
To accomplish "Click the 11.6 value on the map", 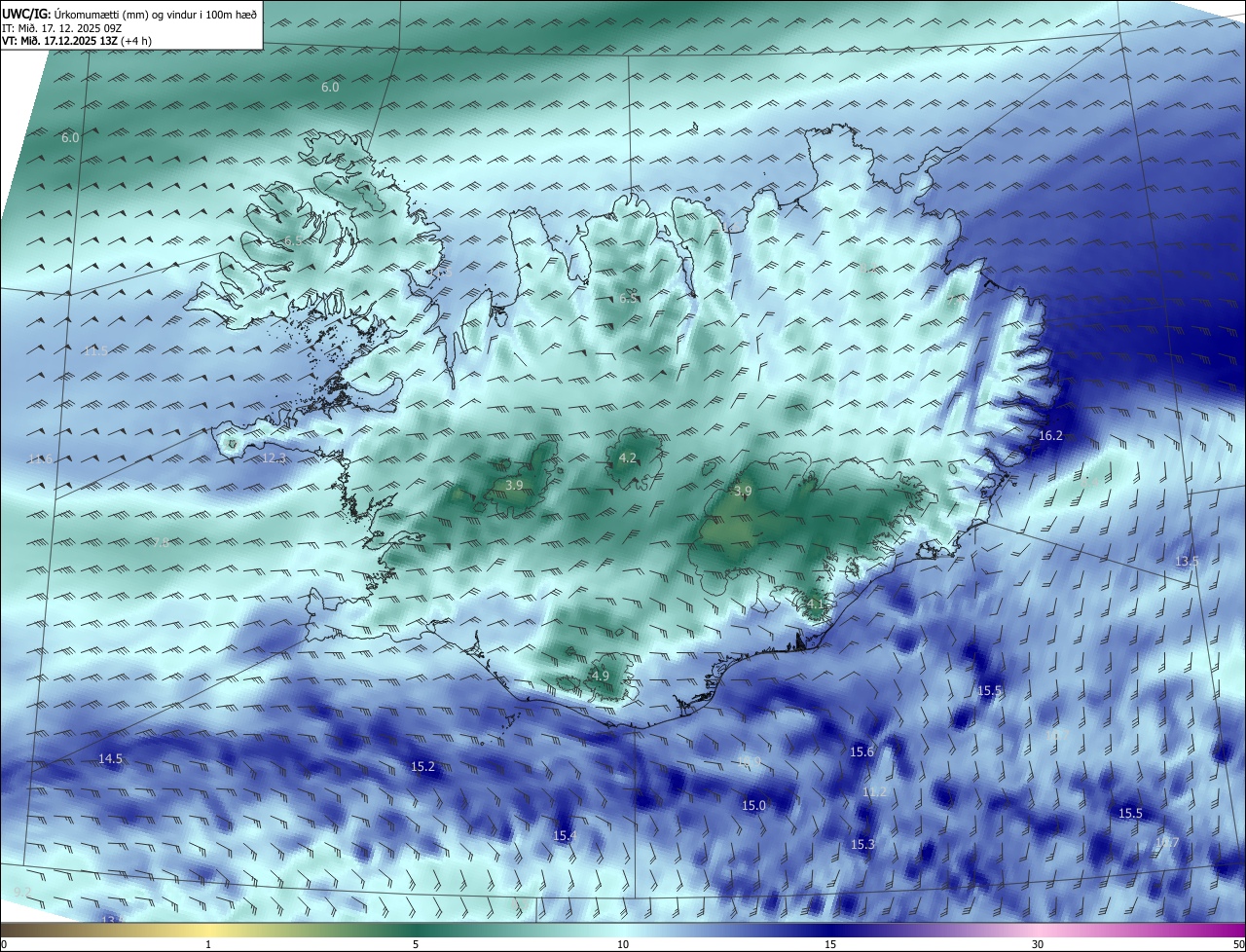I will (40, 458).
